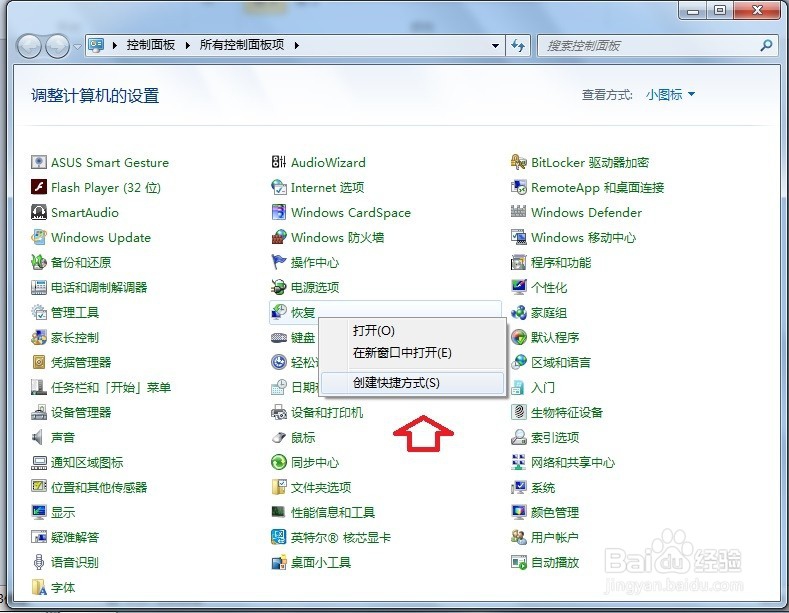Open the 凭据管理器 link
This screenshot has height=613, width=789.
tap(81, 362)
